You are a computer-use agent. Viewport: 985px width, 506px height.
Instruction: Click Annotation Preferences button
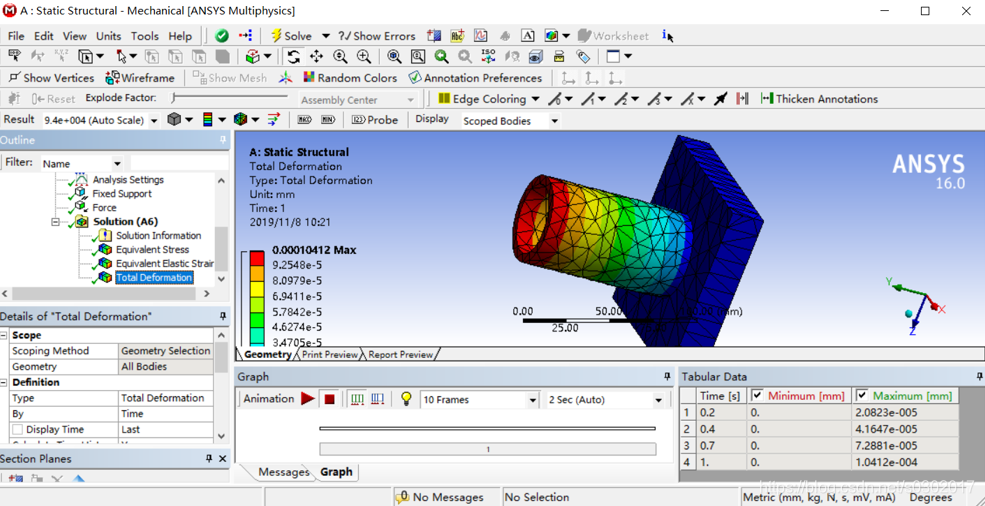pyautogui.click(x=475, y=78)
